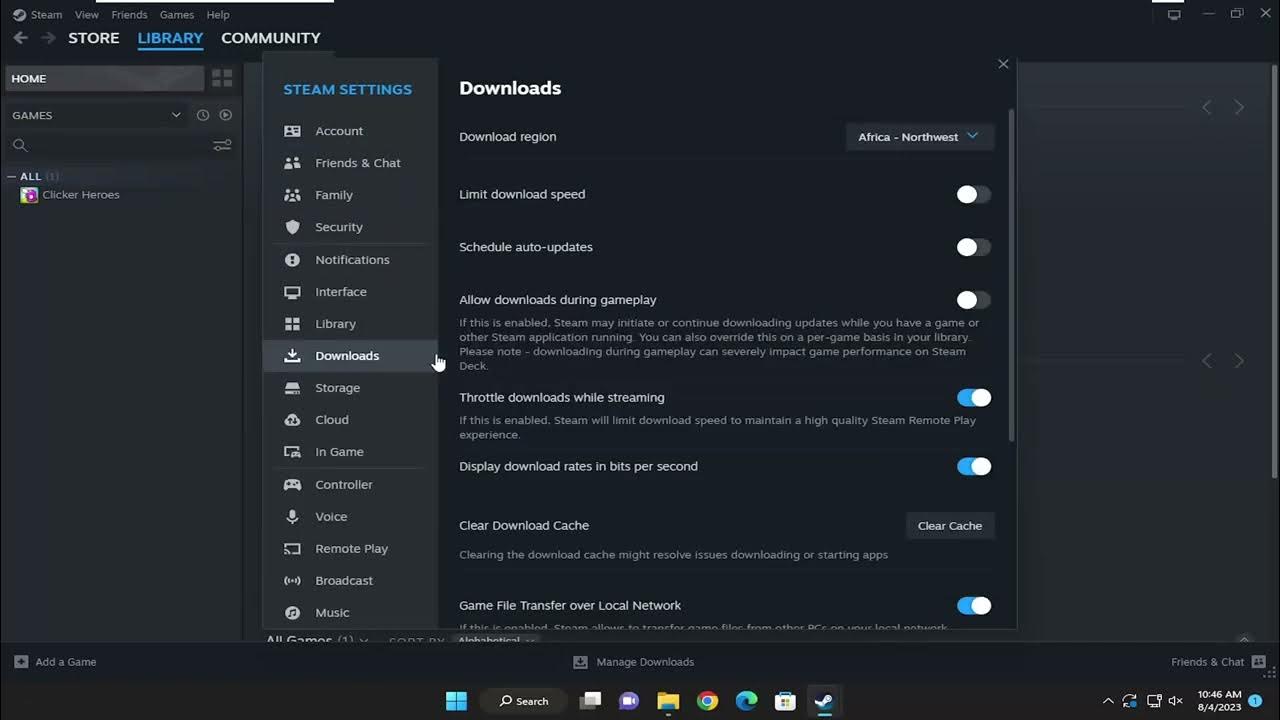
Task: Click the Add a Game plus icon
Action: (x=21, y=662)
